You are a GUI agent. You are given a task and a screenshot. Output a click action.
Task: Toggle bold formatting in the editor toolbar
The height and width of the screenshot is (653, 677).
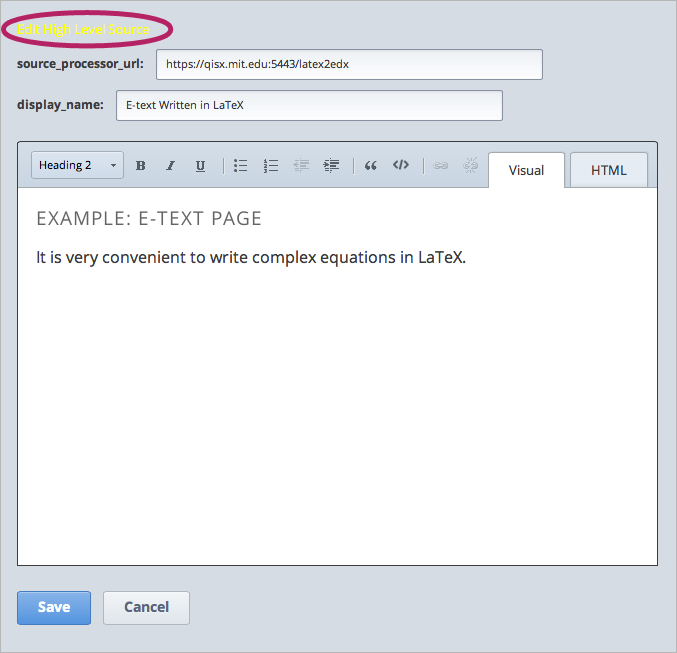140,166
